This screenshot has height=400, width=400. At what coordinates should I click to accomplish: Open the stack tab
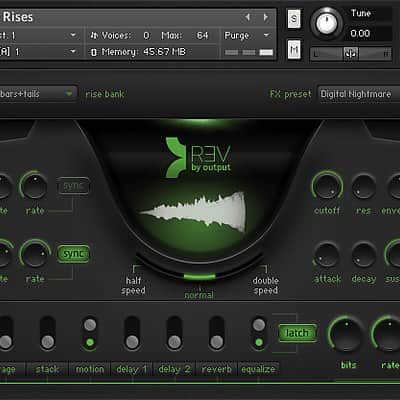[47, 369]
